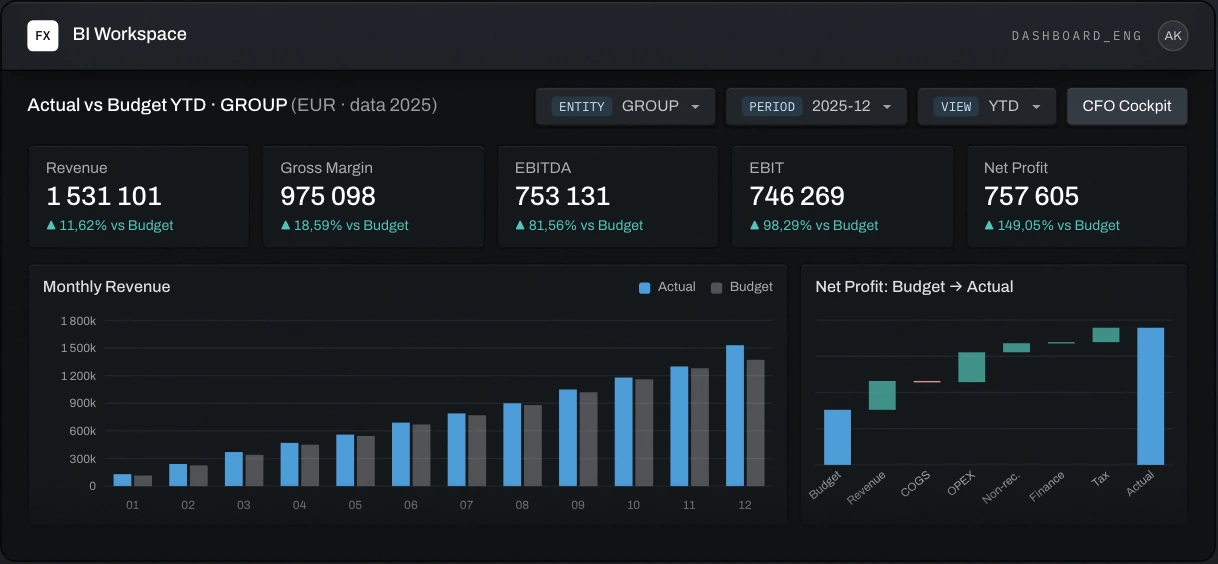Click the FX logo icon
This screenshot has width=1218, height=564.
point(43,35)
